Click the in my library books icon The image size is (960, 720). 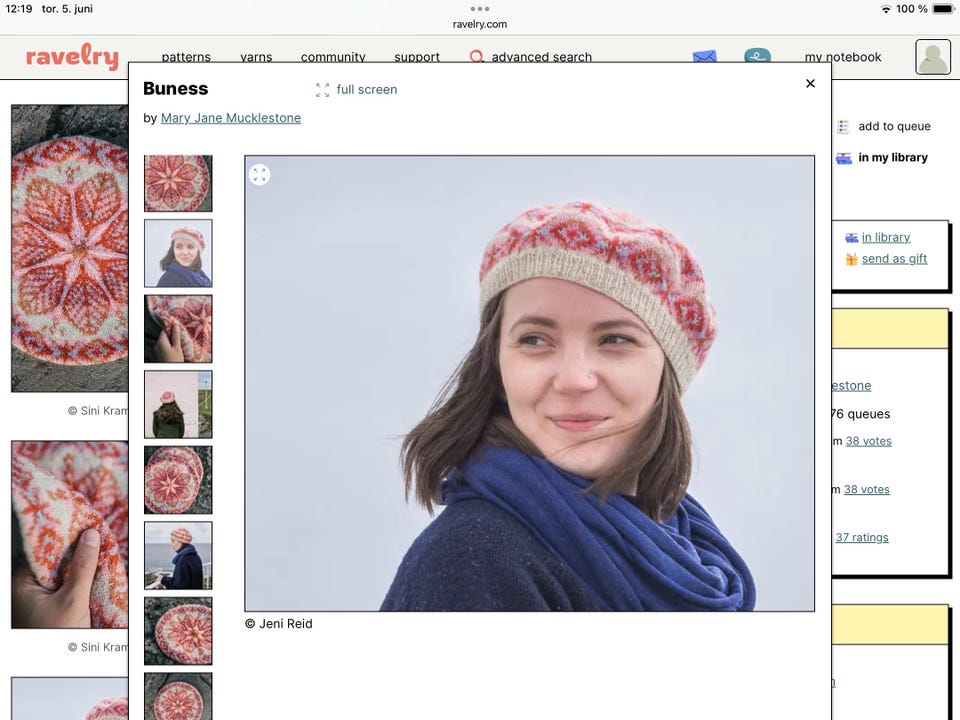844,158
